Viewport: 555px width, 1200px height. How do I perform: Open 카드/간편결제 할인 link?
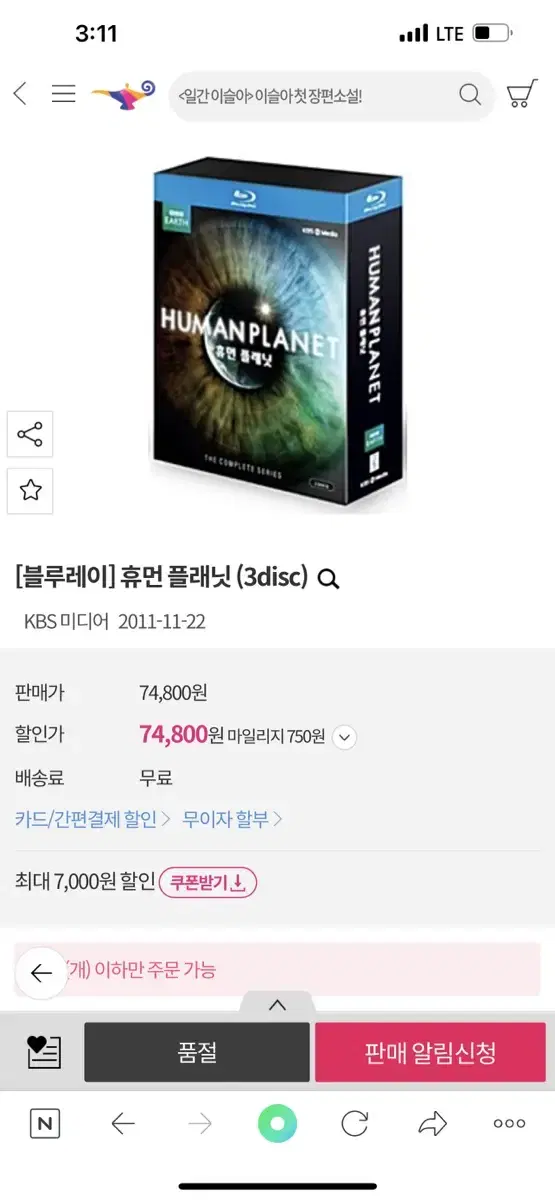pyautogui.click(x=93, y=819)
